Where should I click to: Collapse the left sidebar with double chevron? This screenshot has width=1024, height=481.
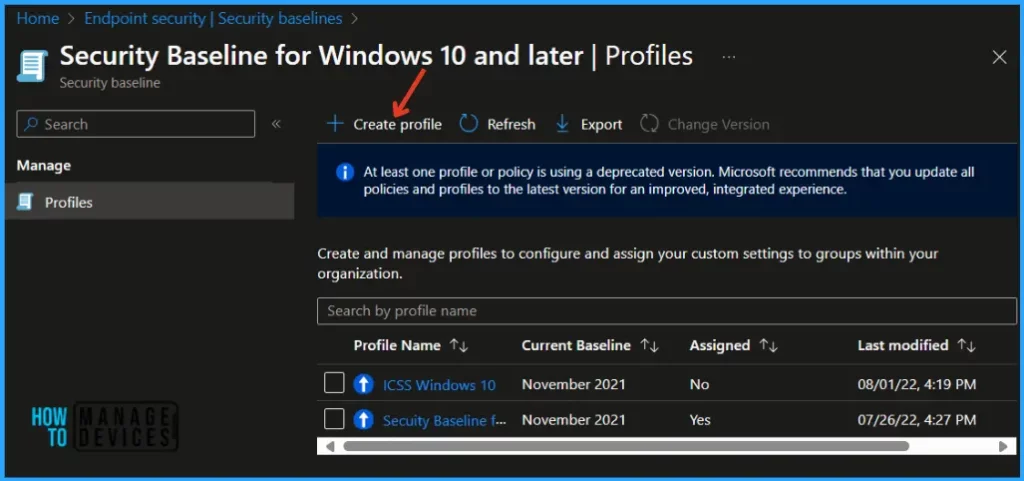pos(276,124)
